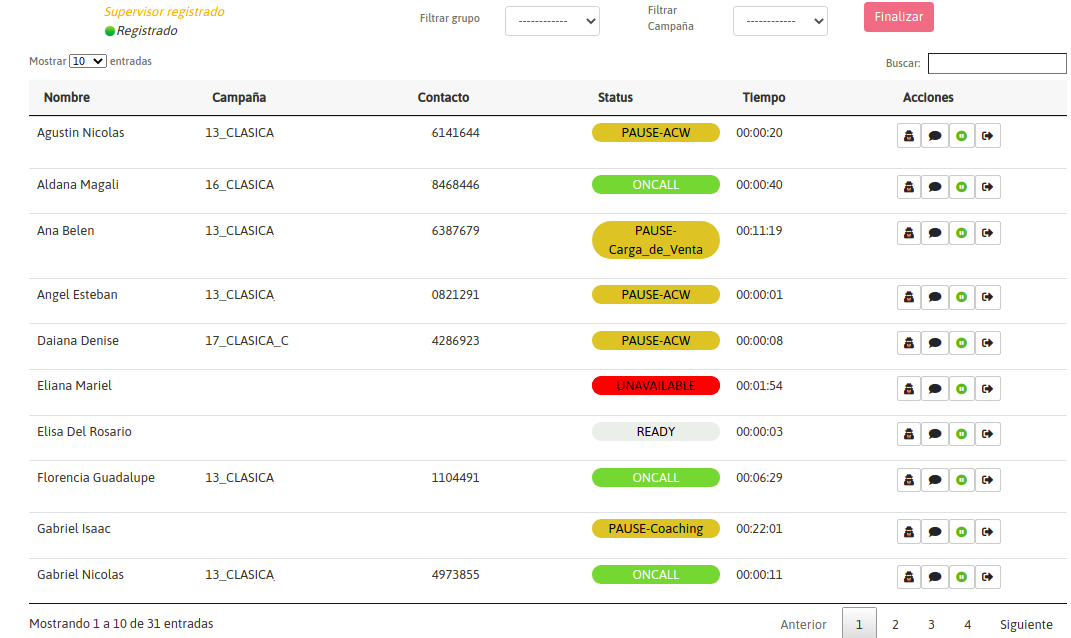Image resolution: width=1071 pixels, height=638 pixels.
Task: Select current pagination page 1
Action: click(x=859, y=624)
